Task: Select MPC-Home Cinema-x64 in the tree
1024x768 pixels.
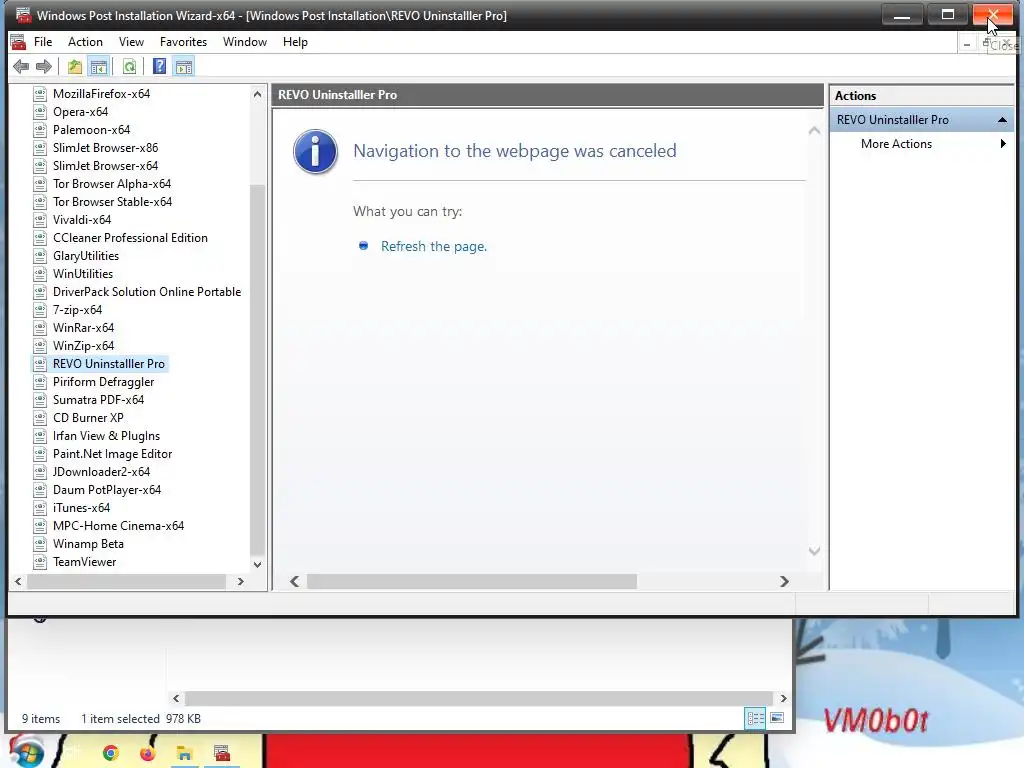Action: (x=118, y=526)
